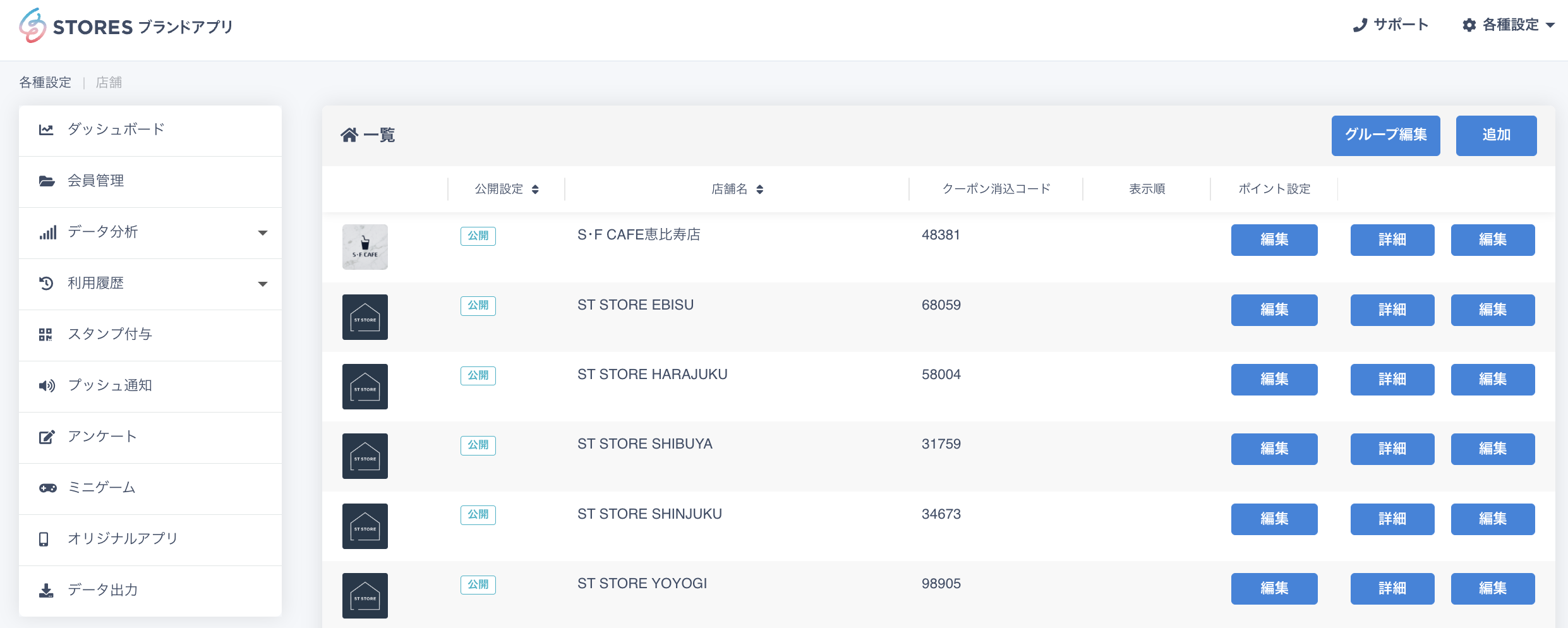
Task: Sort by 公開設定 using its sort arrows
Action: tap(535, 190)
